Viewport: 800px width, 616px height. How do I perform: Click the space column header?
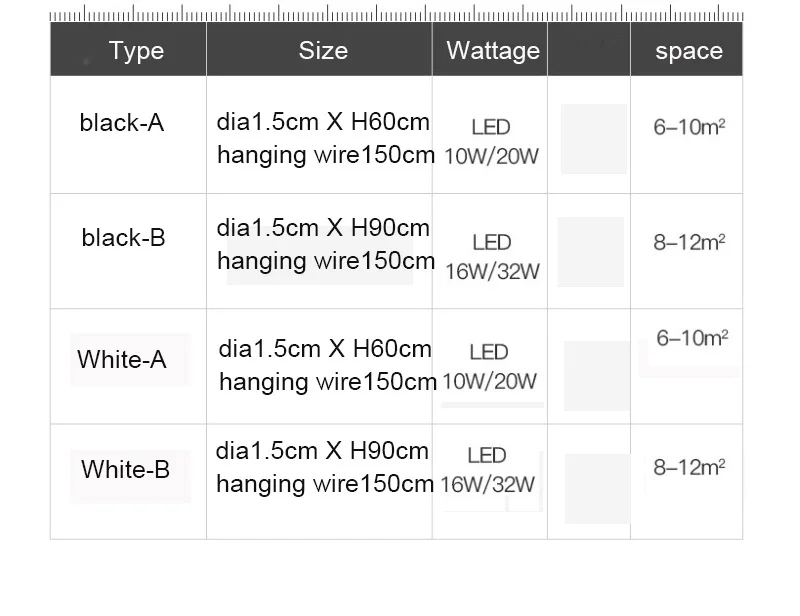(689, 51)
